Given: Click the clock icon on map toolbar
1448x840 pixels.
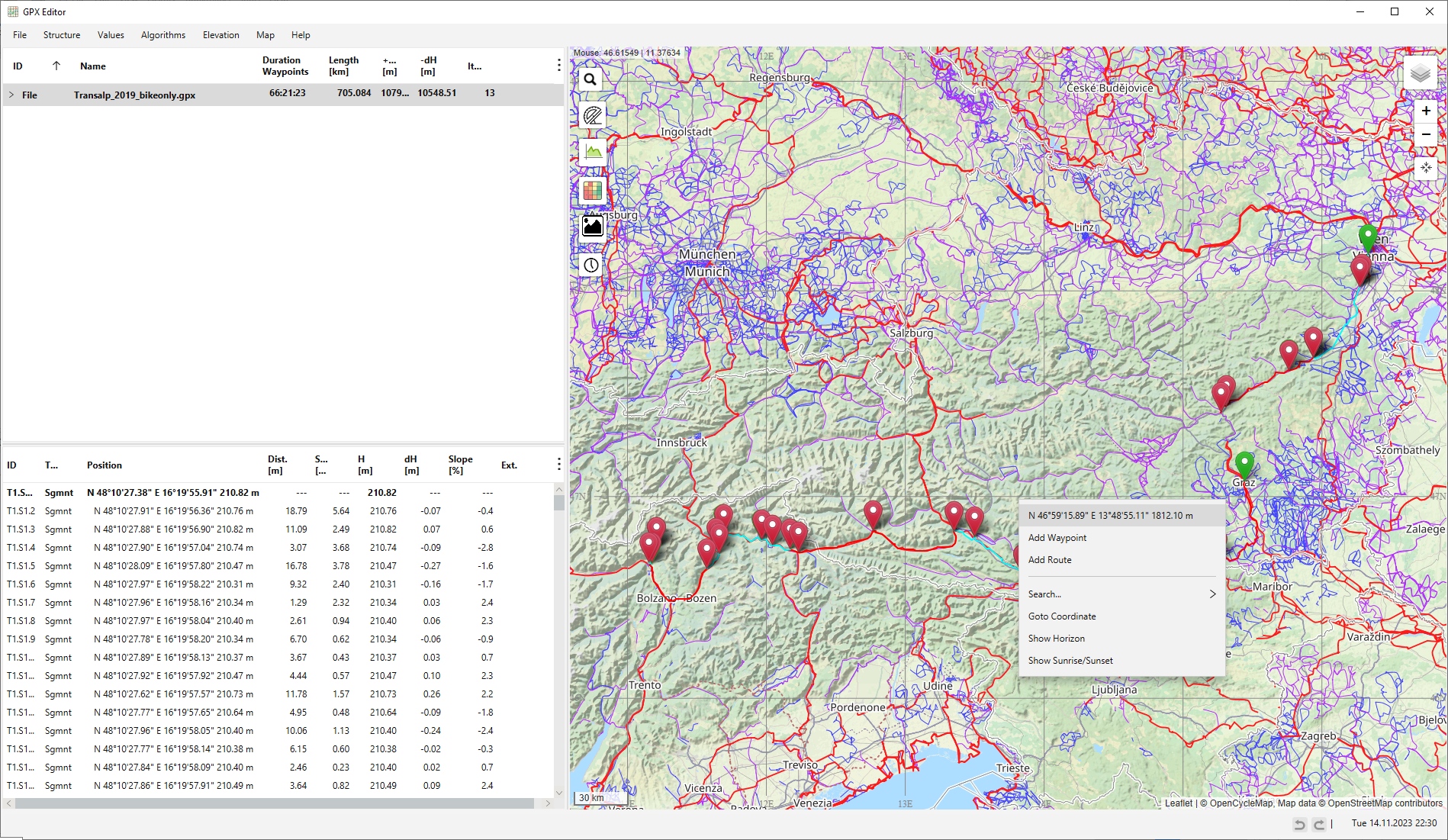Looking at the screenshot, I should (591, 265).
